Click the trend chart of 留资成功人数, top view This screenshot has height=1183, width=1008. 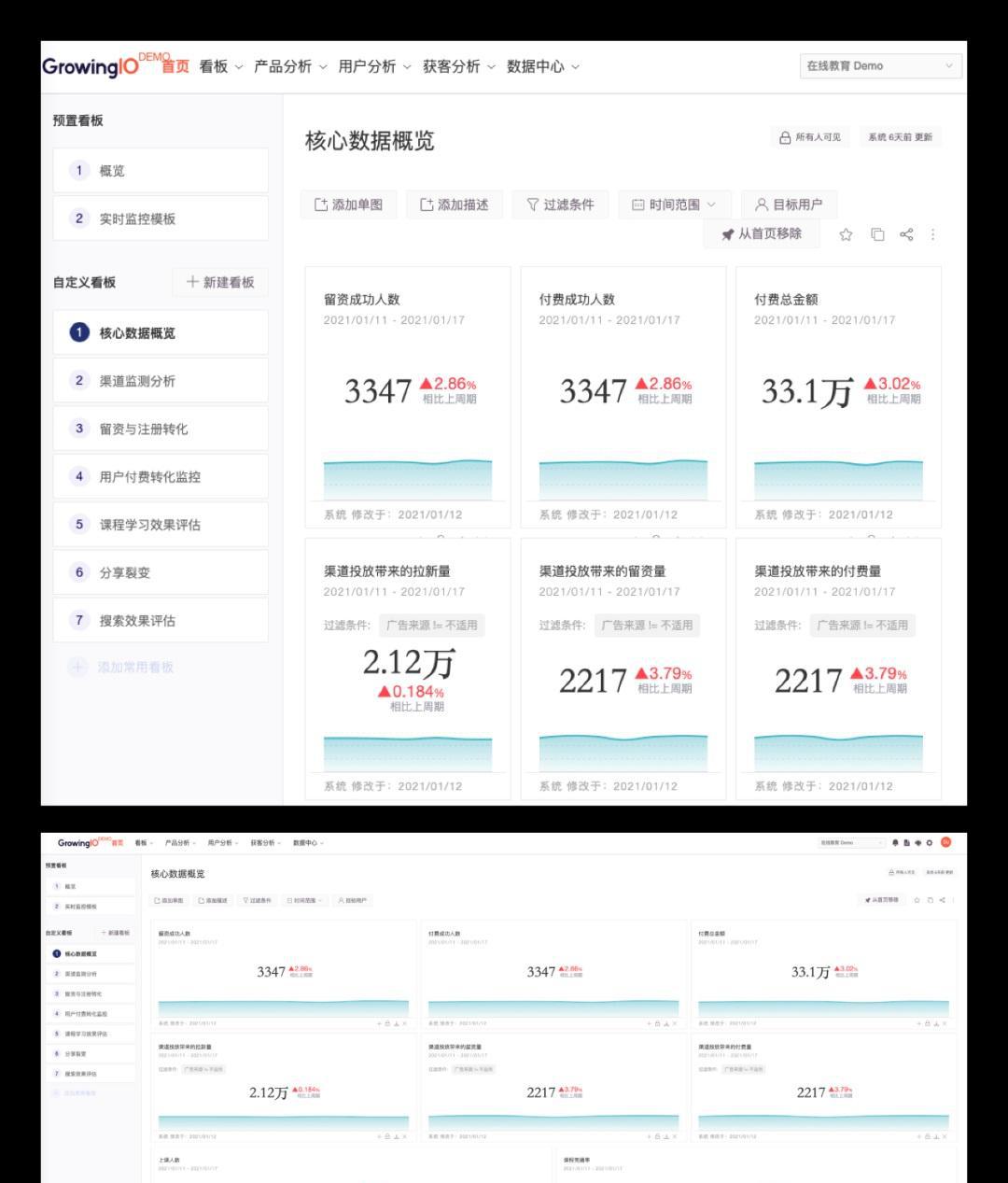click(x=408, y=479)
